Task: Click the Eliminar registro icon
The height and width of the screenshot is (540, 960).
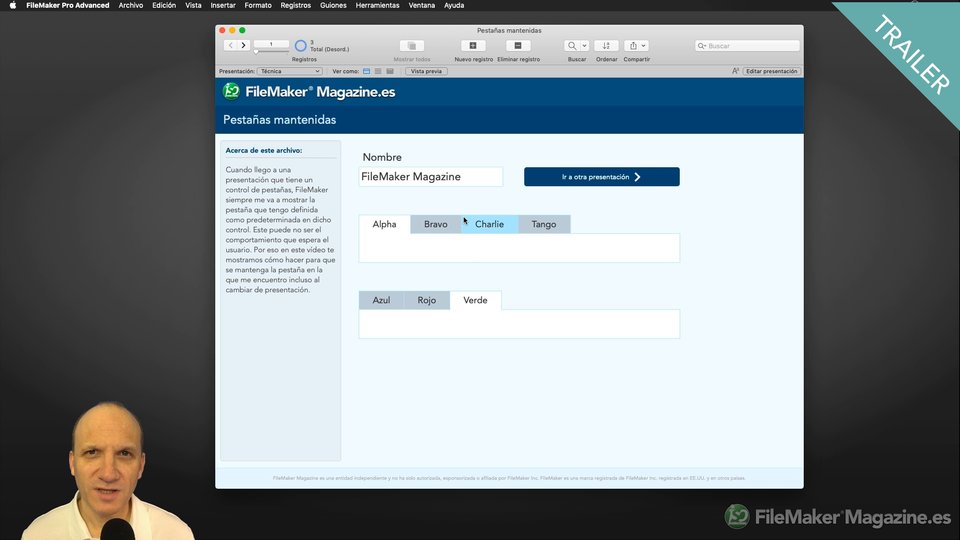Action: 518,45
